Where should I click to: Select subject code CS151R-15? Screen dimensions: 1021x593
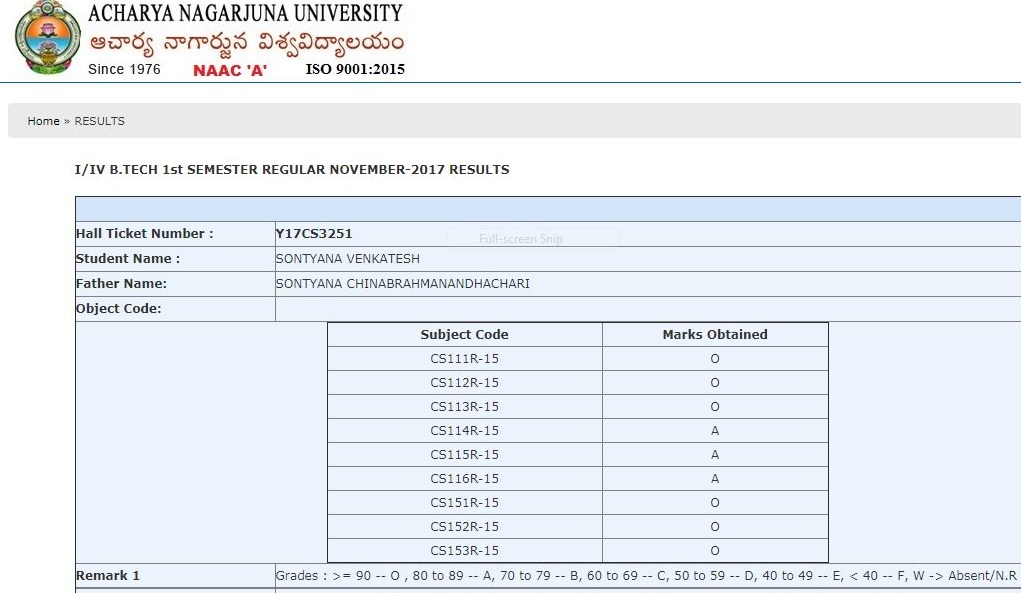[464, 503]
